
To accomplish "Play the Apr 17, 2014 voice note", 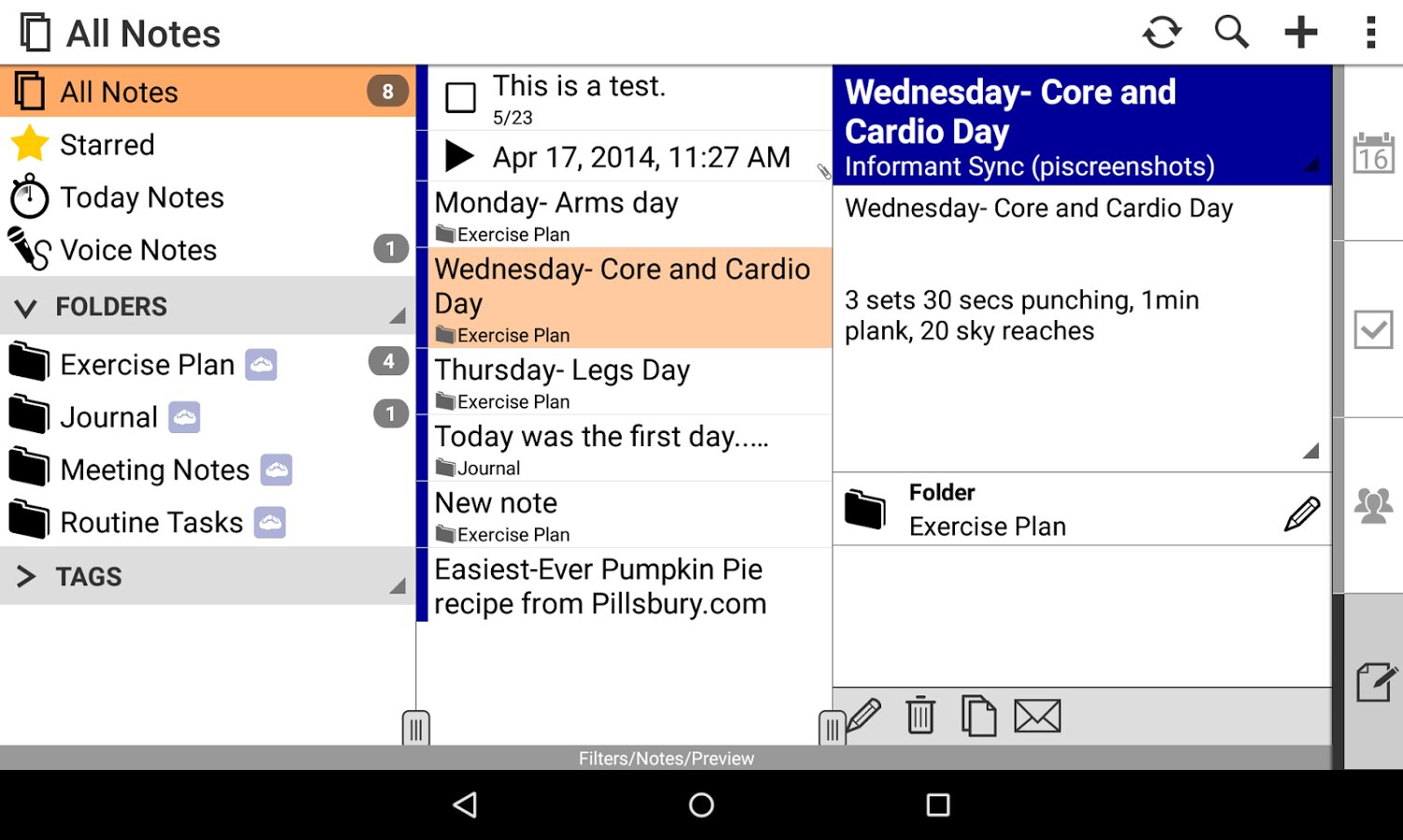I will (458, 156).
